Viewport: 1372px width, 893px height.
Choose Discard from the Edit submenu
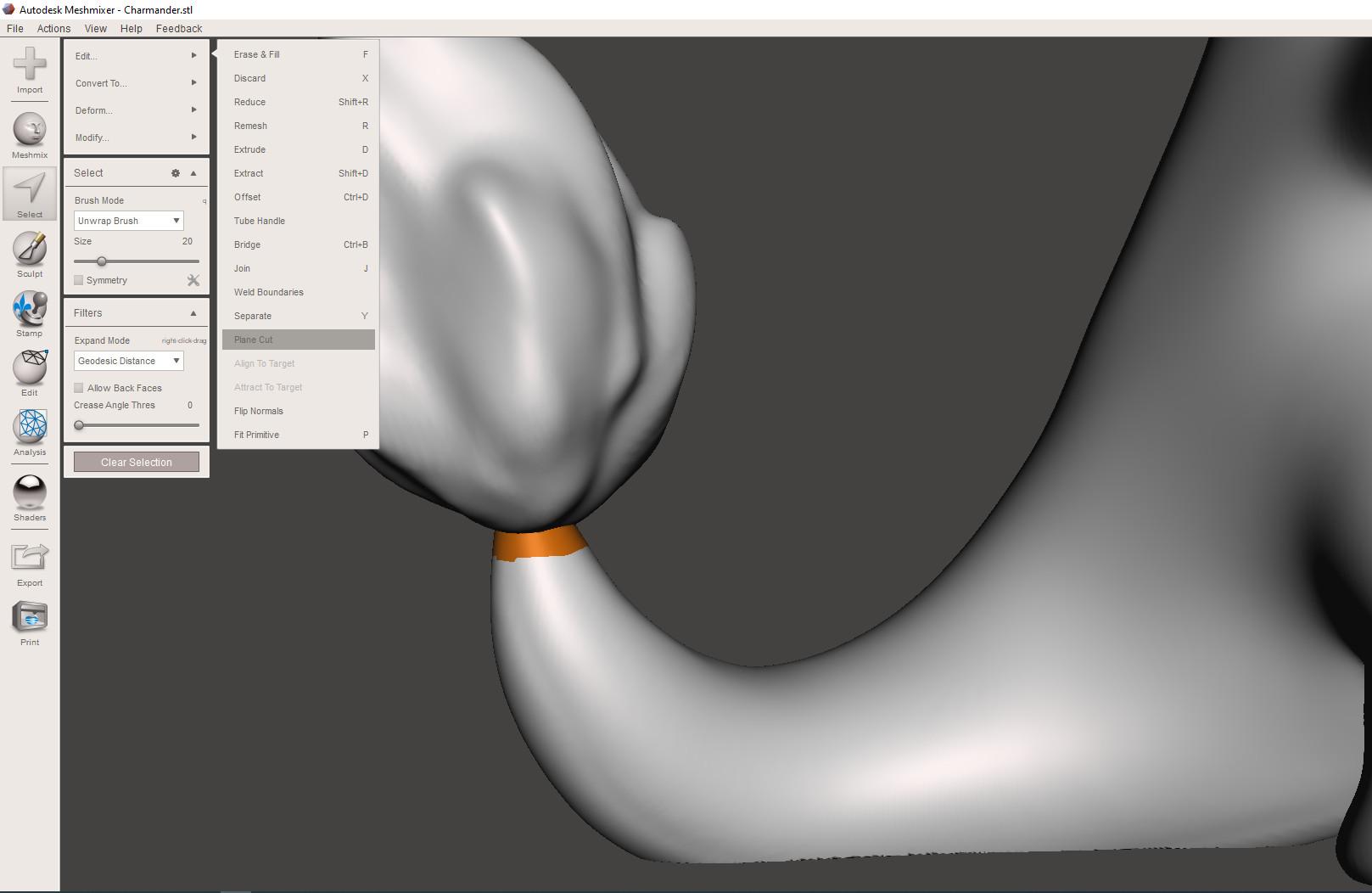[x=299, y=78]
